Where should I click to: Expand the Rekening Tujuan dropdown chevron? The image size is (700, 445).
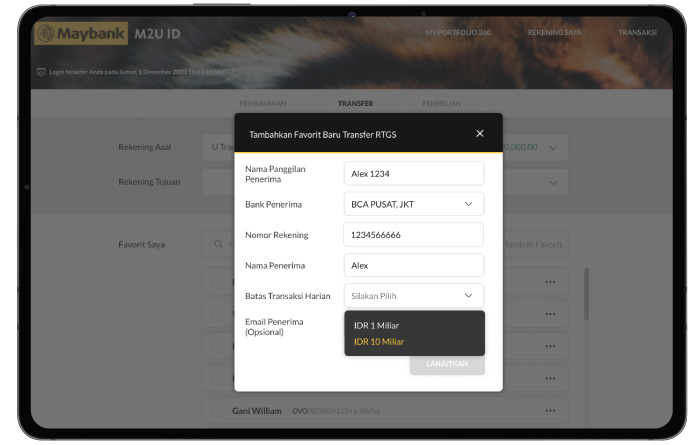[x=553, y=183]
